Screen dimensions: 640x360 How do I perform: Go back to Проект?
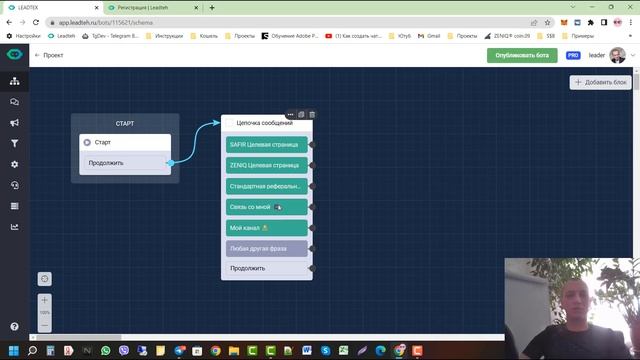(49, 55)
